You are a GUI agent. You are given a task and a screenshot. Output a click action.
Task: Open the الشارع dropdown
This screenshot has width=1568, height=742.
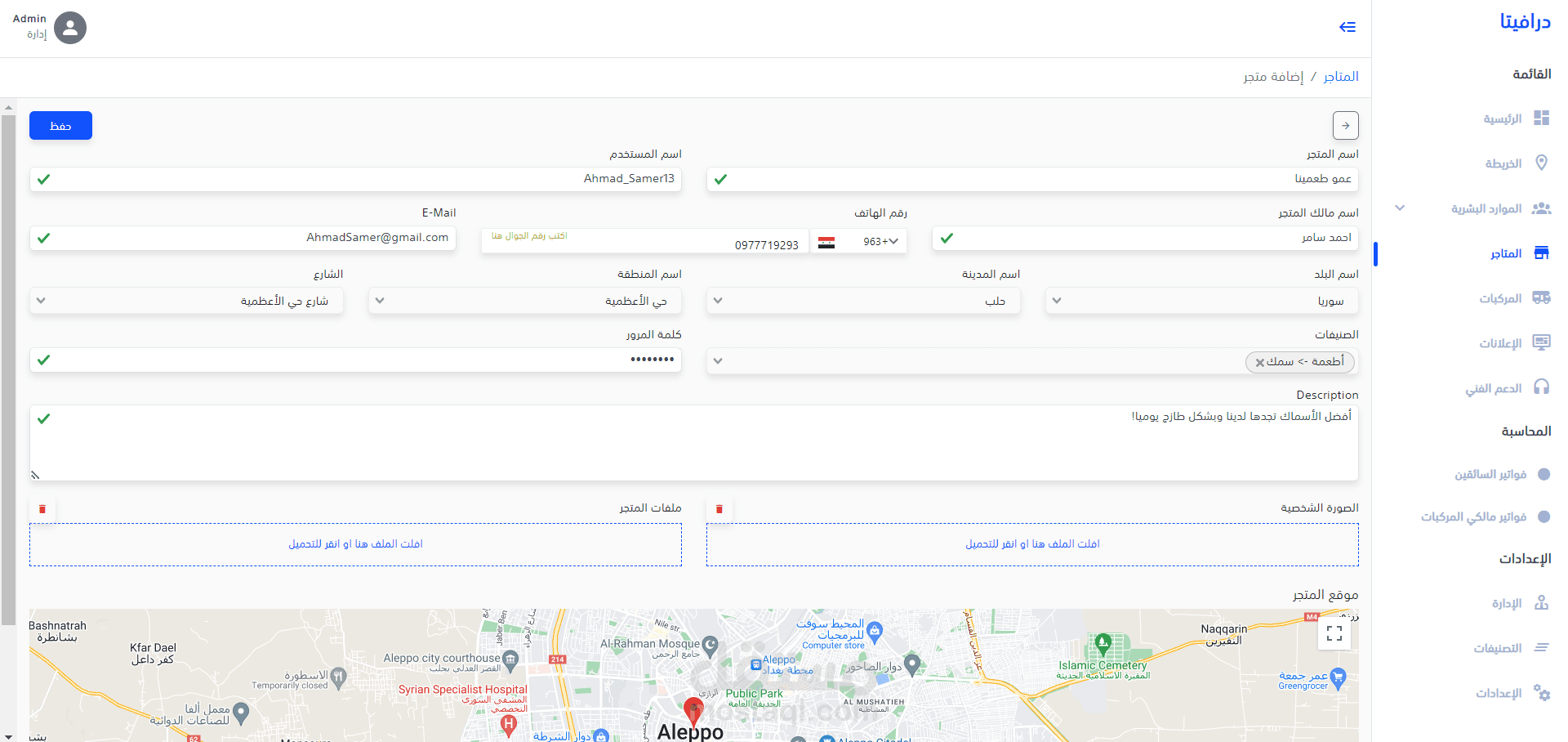[x=187, y=301]
